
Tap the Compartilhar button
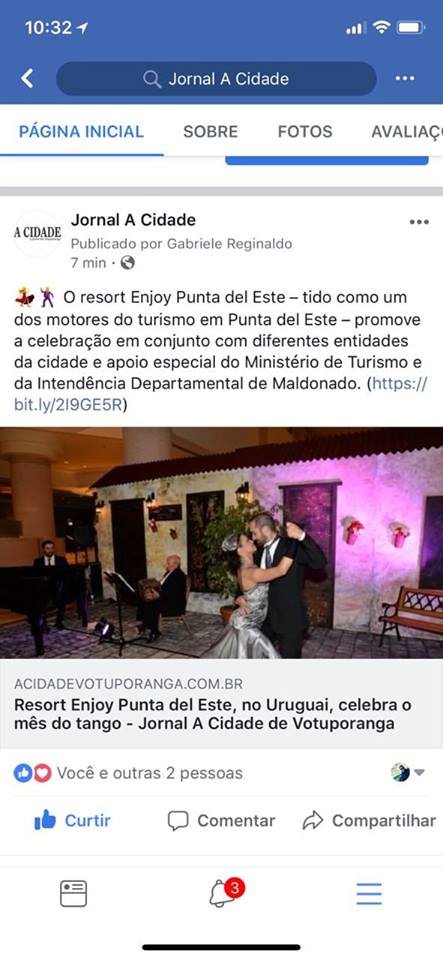point(369,820)
